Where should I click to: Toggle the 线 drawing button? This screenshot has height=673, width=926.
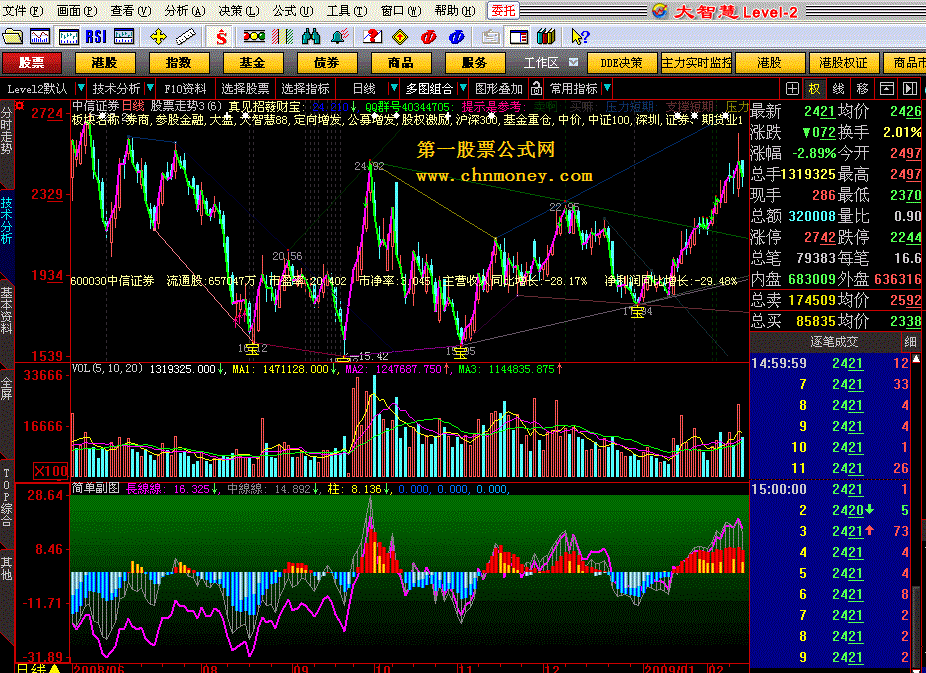point(839,89)
